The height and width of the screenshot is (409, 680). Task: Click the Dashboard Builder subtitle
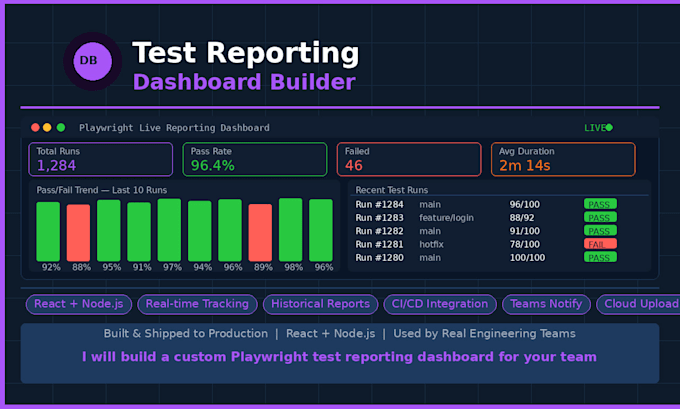pyautogui.click(x=244, y=82)
